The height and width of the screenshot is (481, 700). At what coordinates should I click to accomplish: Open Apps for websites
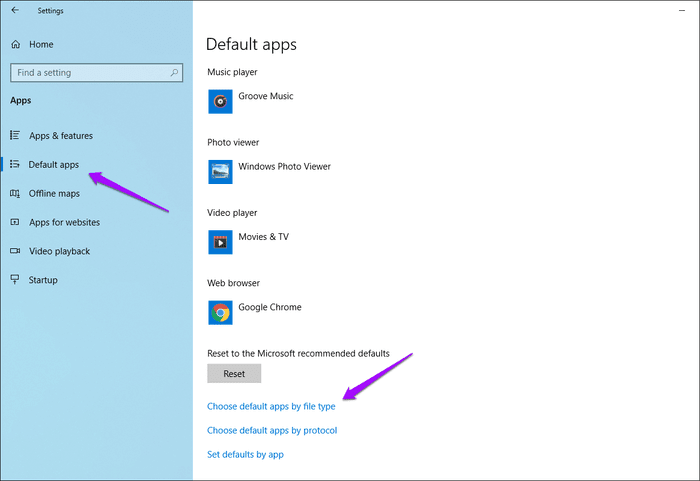[x=64, y=222]
